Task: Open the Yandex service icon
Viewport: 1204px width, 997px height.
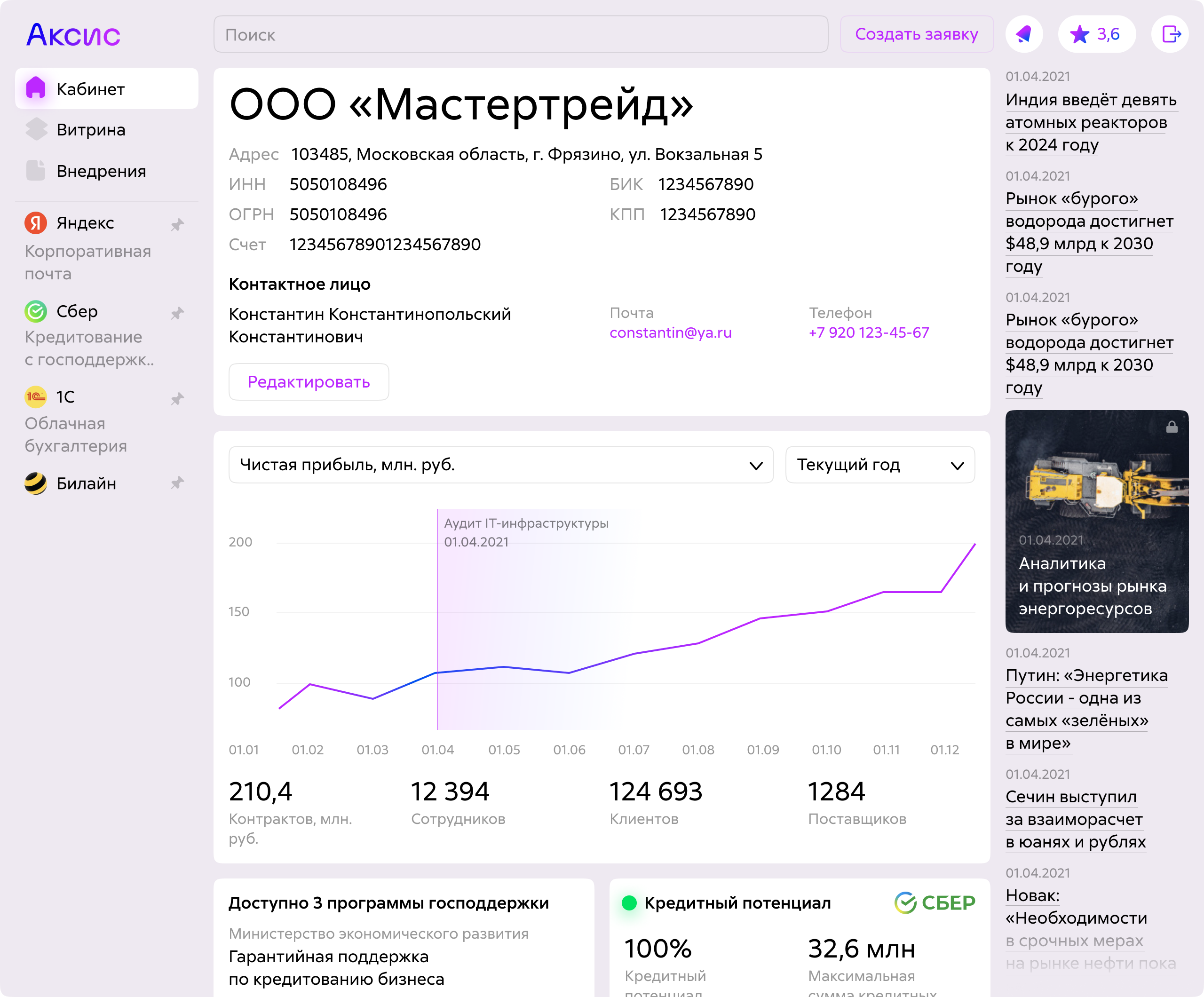Action: pyautogui.click(x=36, y=222)
